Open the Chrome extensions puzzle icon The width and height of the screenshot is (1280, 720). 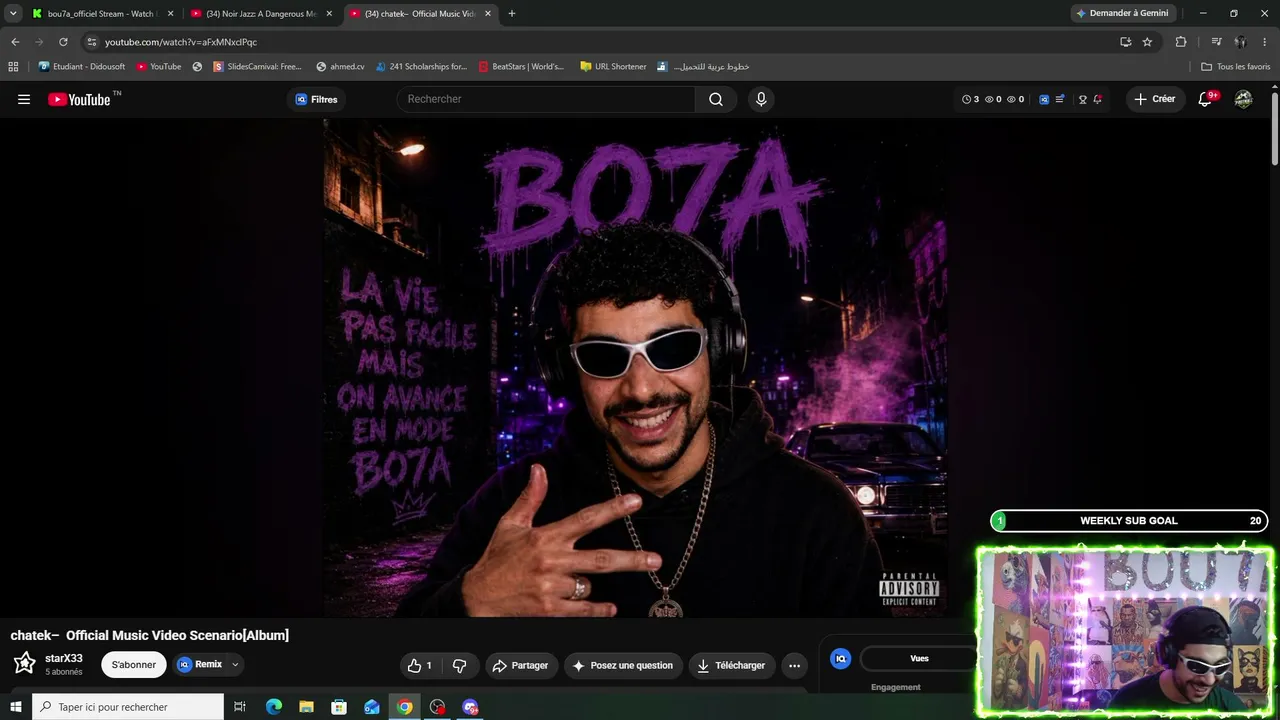1181,42
